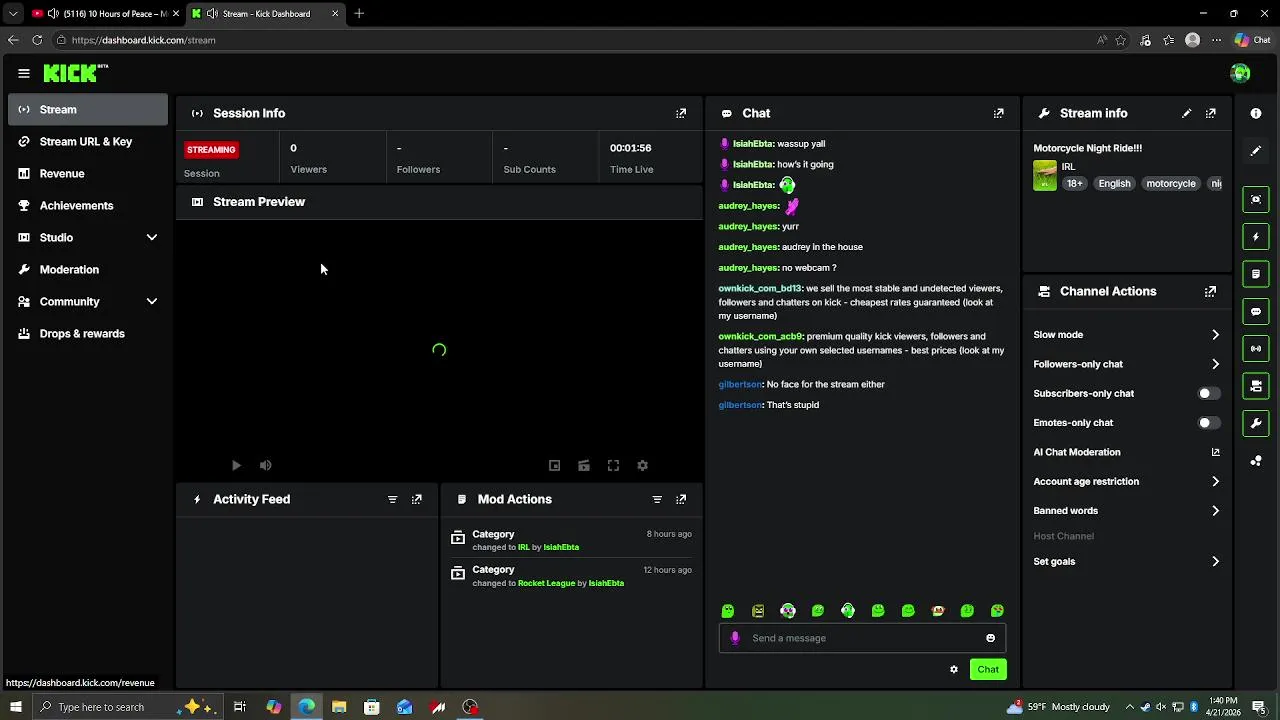Viewport: 1280px width, 720px height.
Task: Pop out the Channel Actions panel
Action: pyautogui.click(x=1211, y=292)
